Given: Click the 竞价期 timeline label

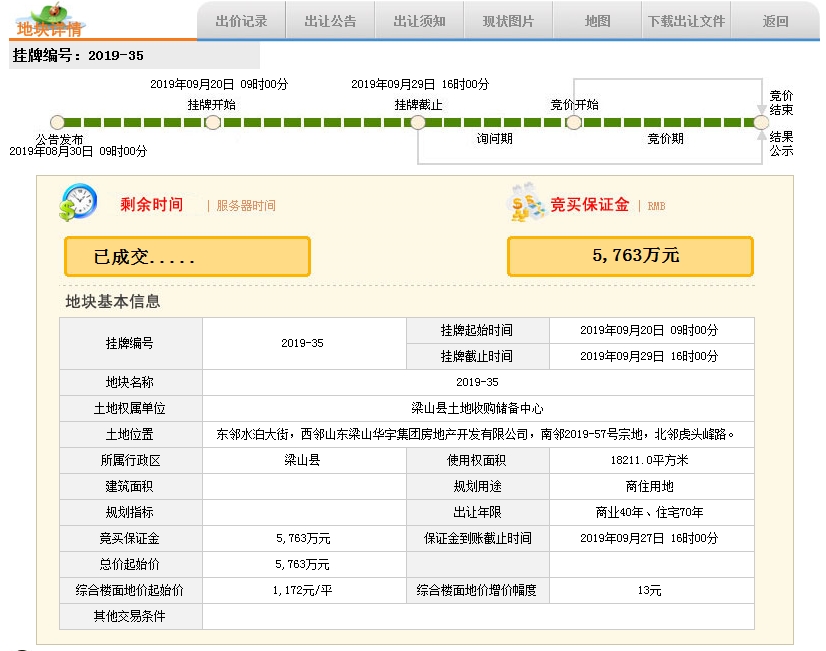Looking at the screenshot, I should coord(665,139).
